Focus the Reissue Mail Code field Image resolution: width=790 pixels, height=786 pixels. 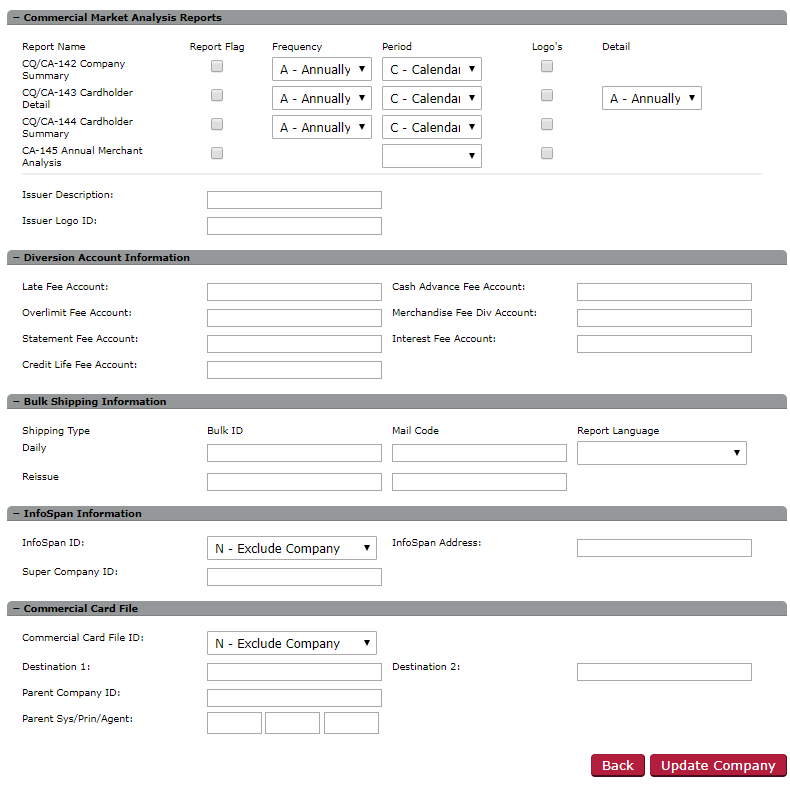point(479,482)
